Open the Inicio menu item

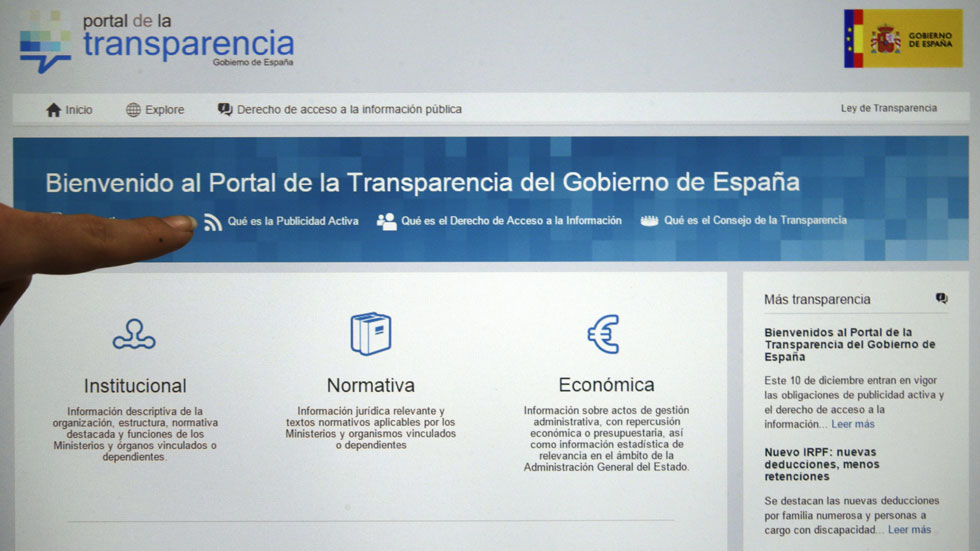pyautogui.click(x=79, y=110)
